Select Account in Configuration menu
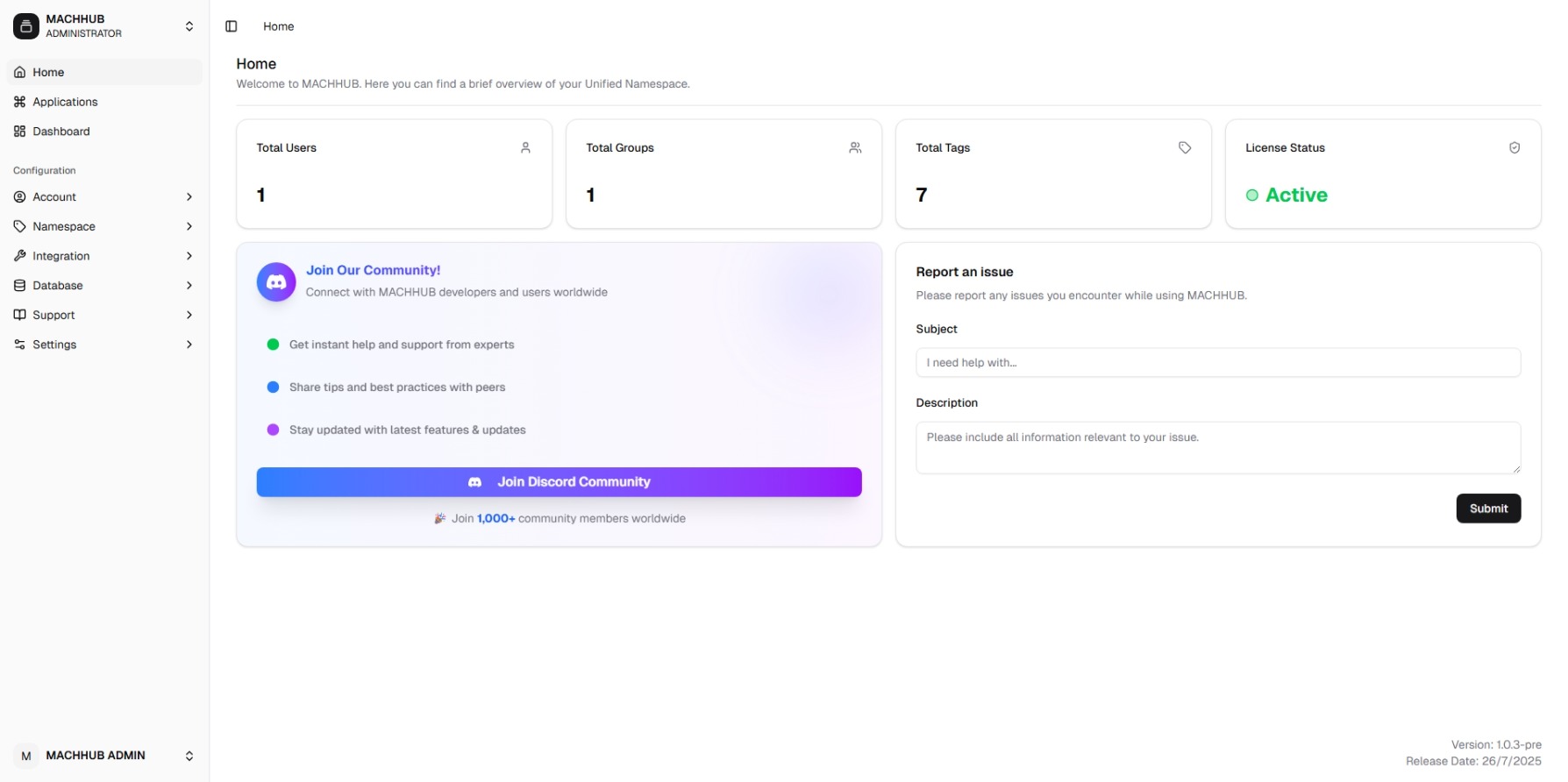Screen dimensions: 1568x782 pos(104,197)
